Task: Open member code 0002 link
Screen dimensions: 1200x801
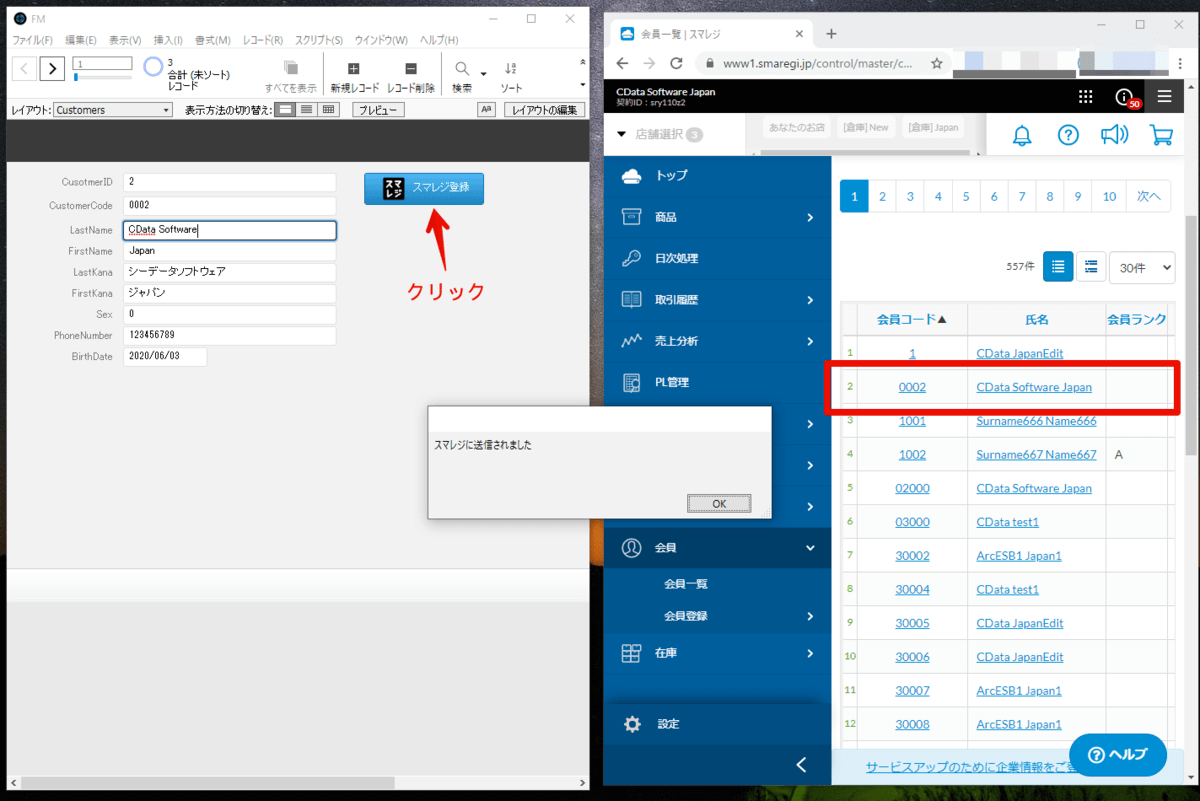Action: tap(912, 387)
